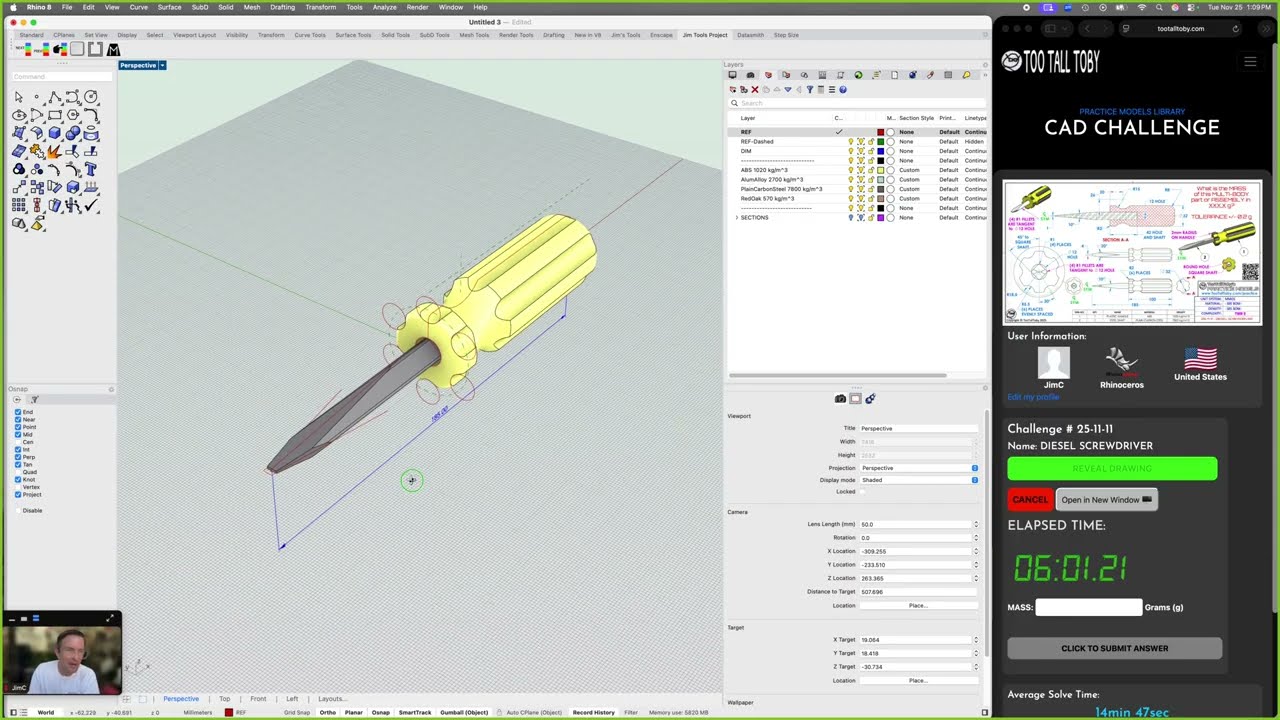
Task: Switch to the green Materials panel tab icon
Action: [x=859, y=75]
